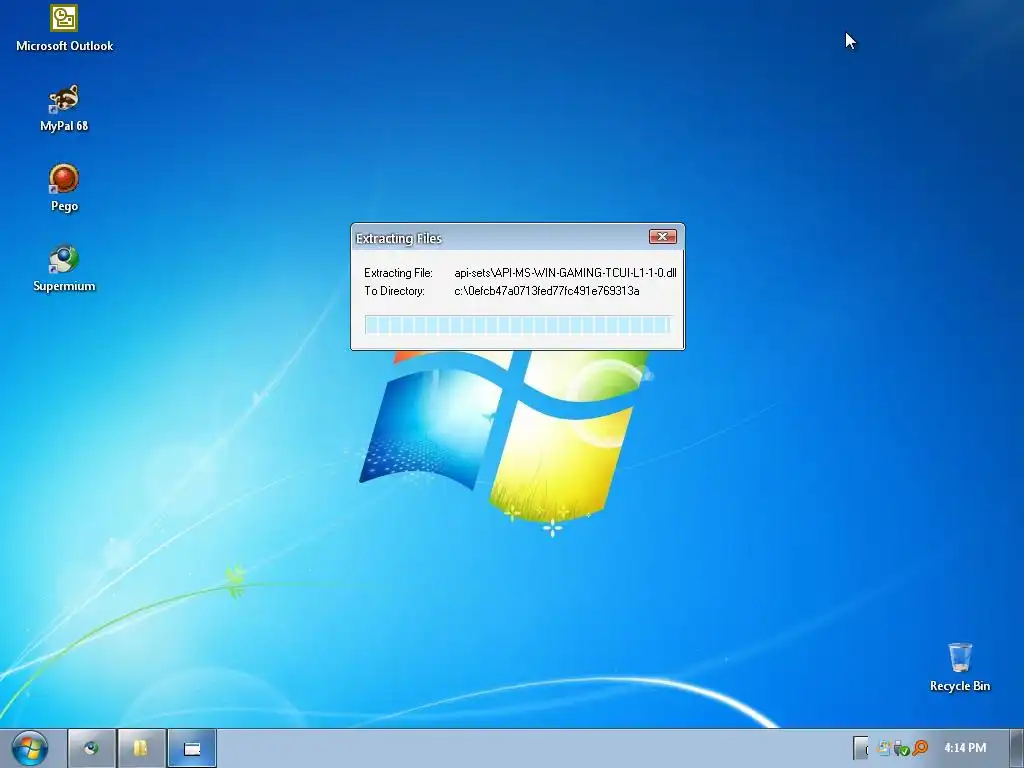Click the Windows flag tray icon
This screenshot has width=1024, height=768.
click(885, 748)
